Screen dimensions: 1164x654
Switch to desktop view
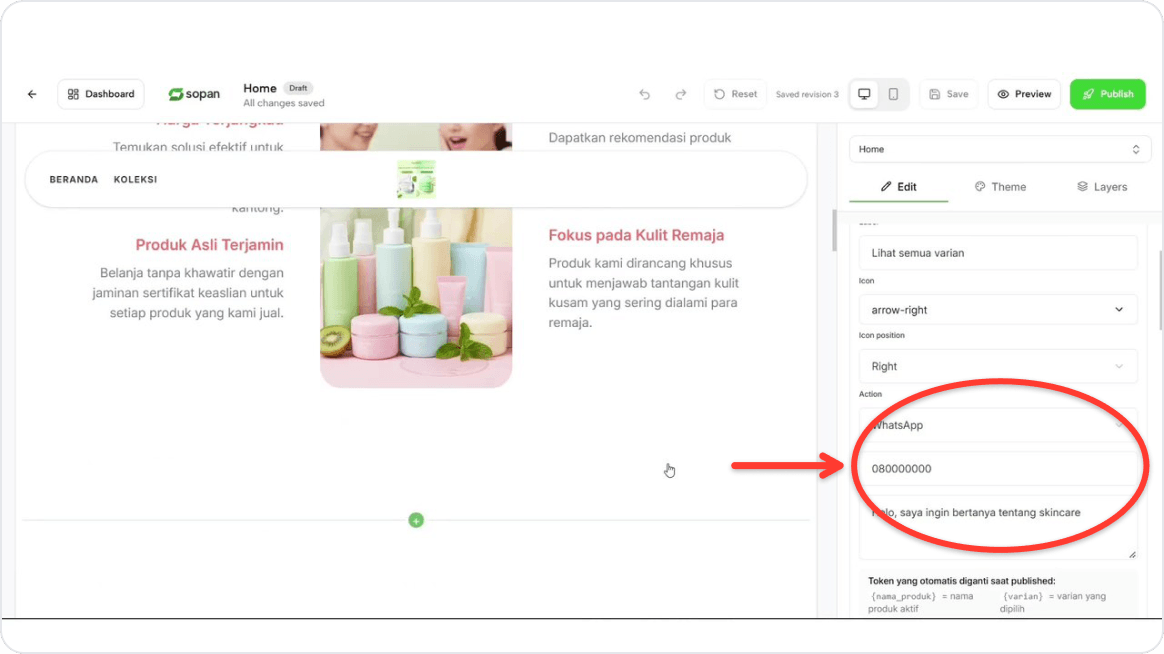point(864,94)
